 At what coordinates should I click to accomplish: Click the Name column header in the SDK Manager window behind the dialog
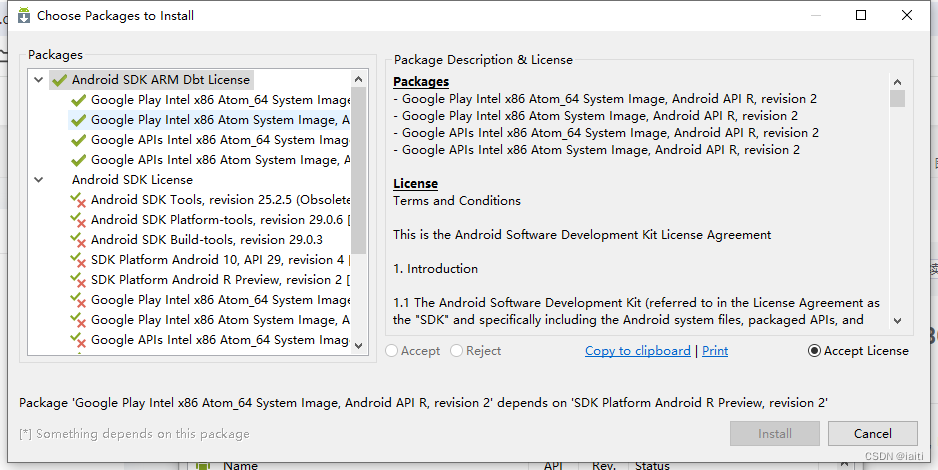240,465
